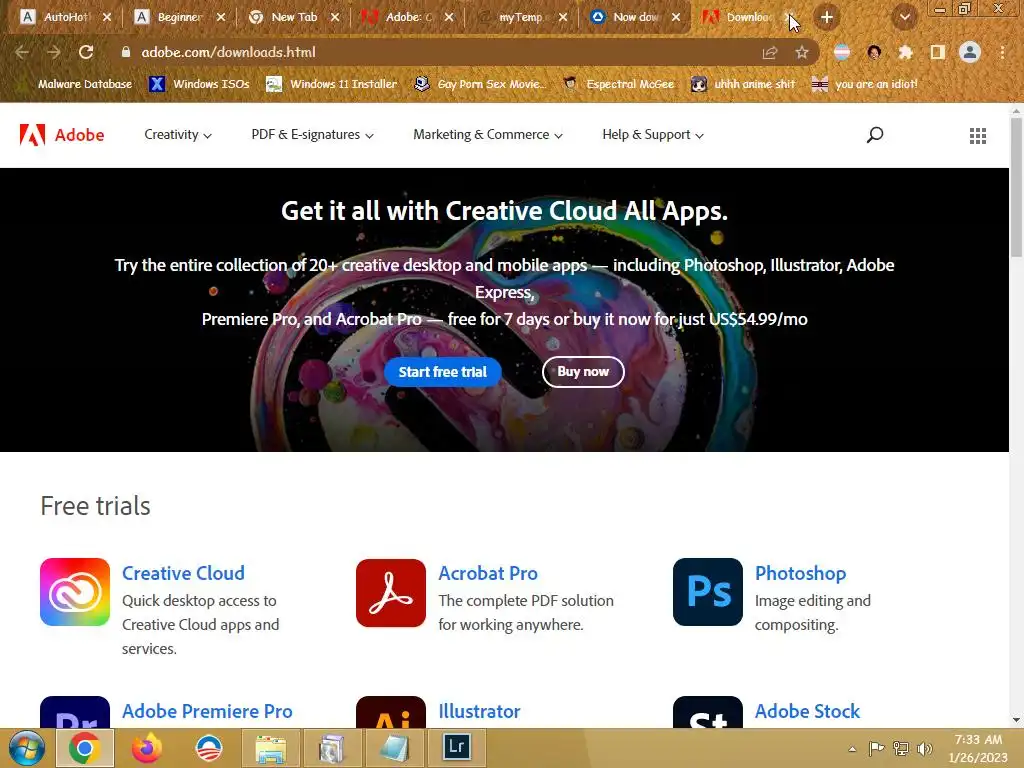This screenshot has height=768, width=1024.
Task: Open the Illustrator link
Action: click(x=479, y=711)
